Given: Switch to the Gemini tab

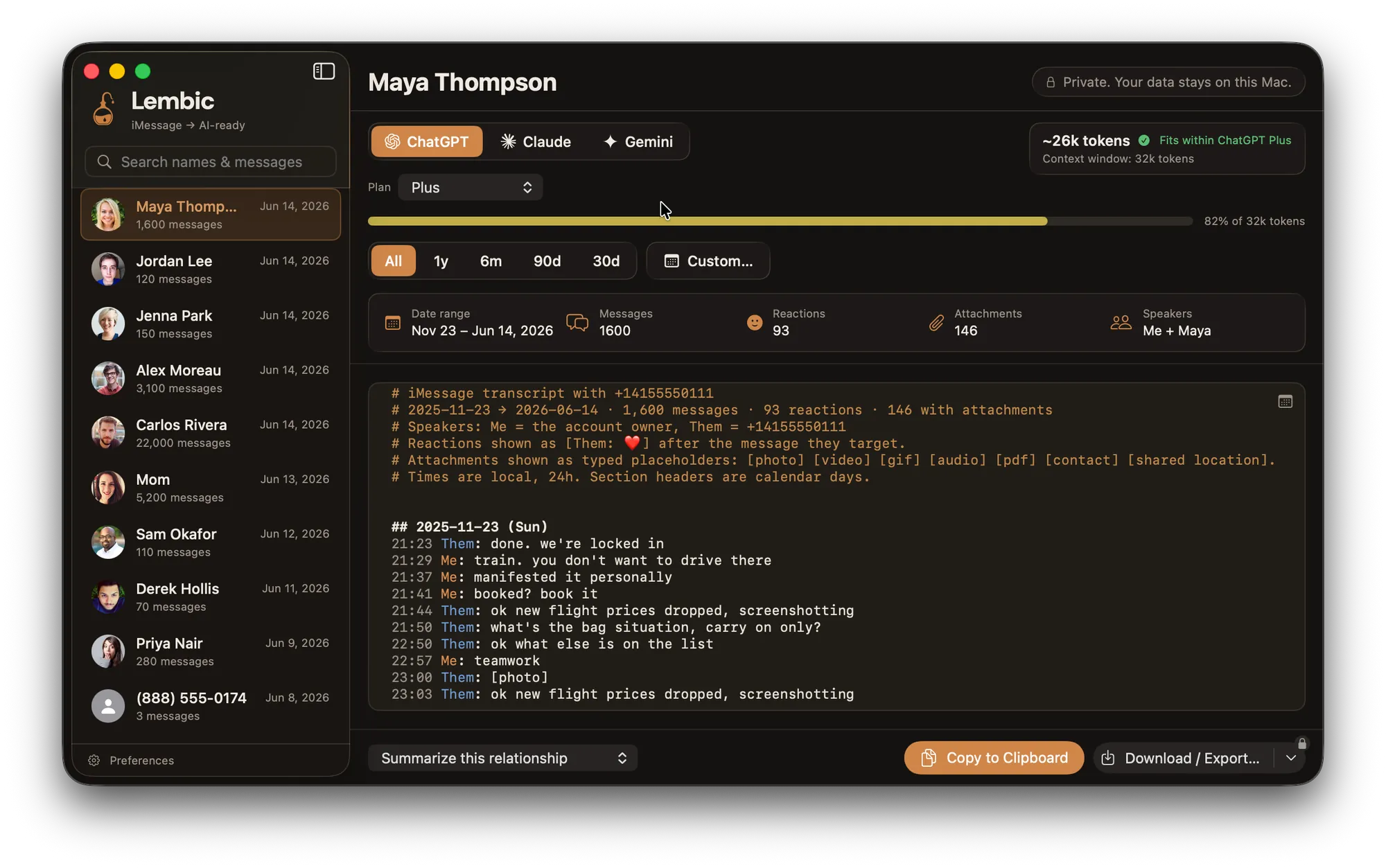Looking at the screenshot, I should (638, 141).
